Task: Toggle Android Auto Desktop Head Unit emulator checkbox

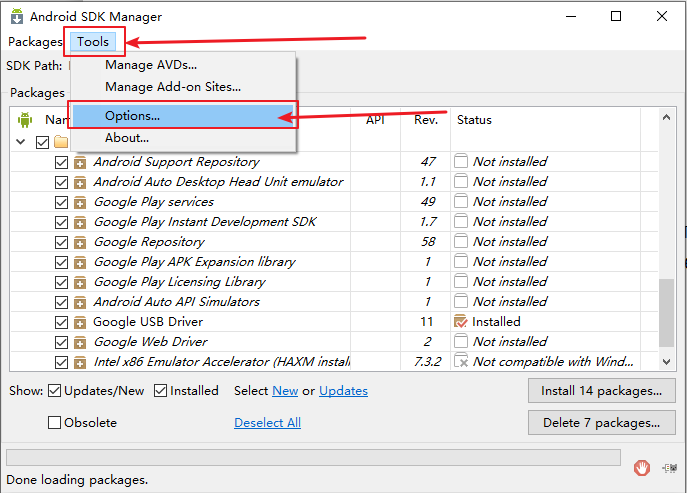Action: point(61,182)
